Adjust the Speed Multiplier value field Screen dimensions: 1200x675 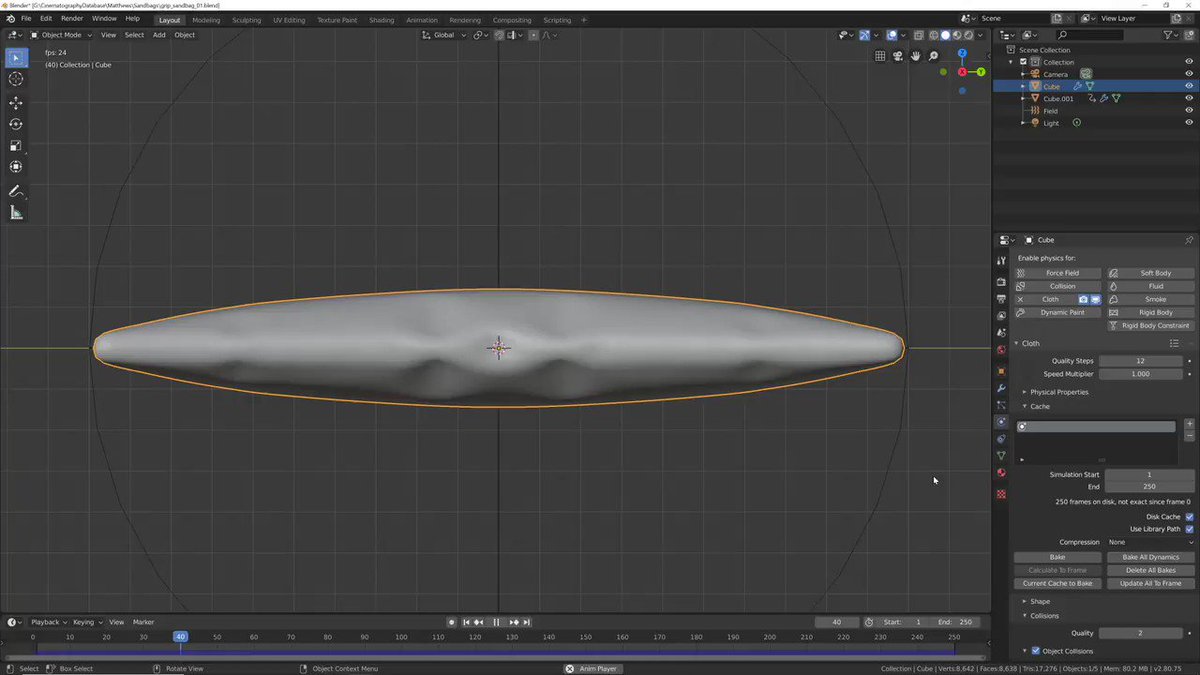1140,374
